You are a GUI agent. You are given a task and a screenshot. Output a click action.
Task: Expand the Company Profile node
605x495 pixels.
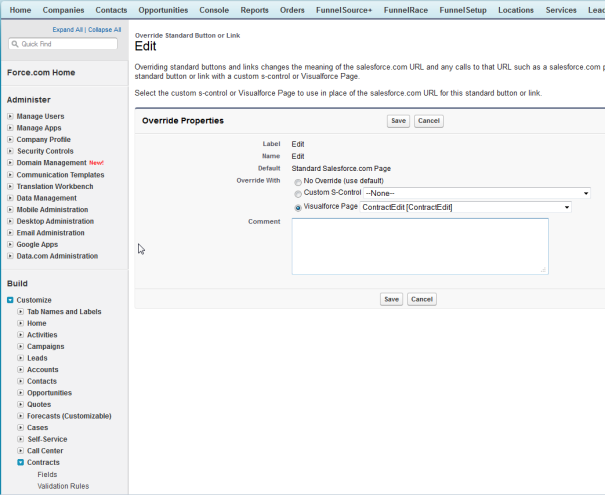[10, 139]
